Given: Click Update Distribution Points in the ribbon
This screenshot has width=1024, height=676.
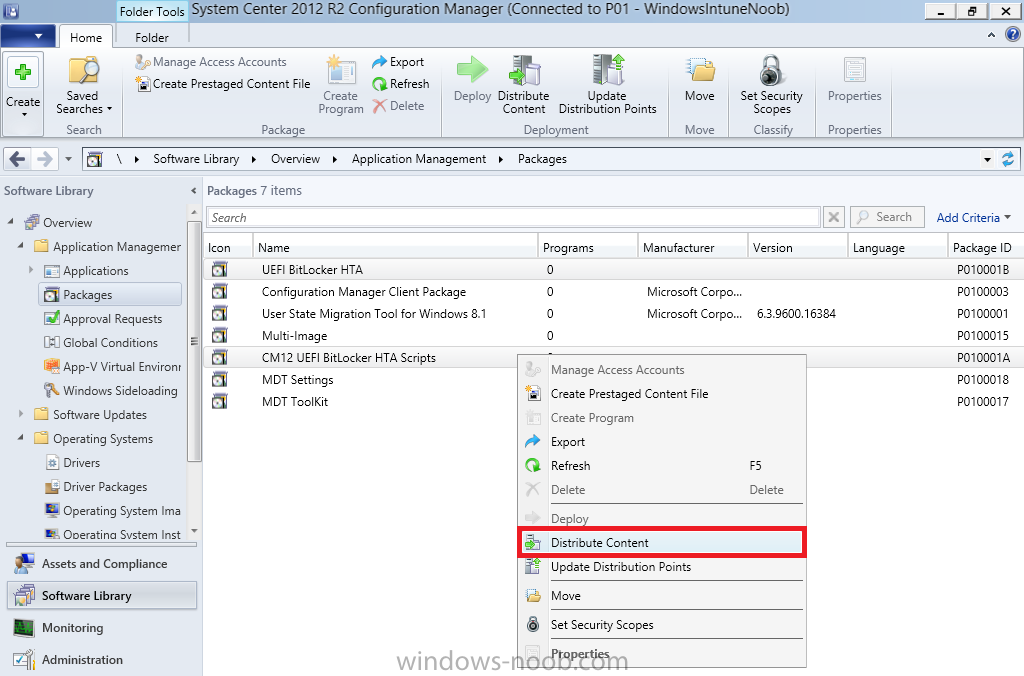Looking at the screenshot, I should click(x=607, y=85).
